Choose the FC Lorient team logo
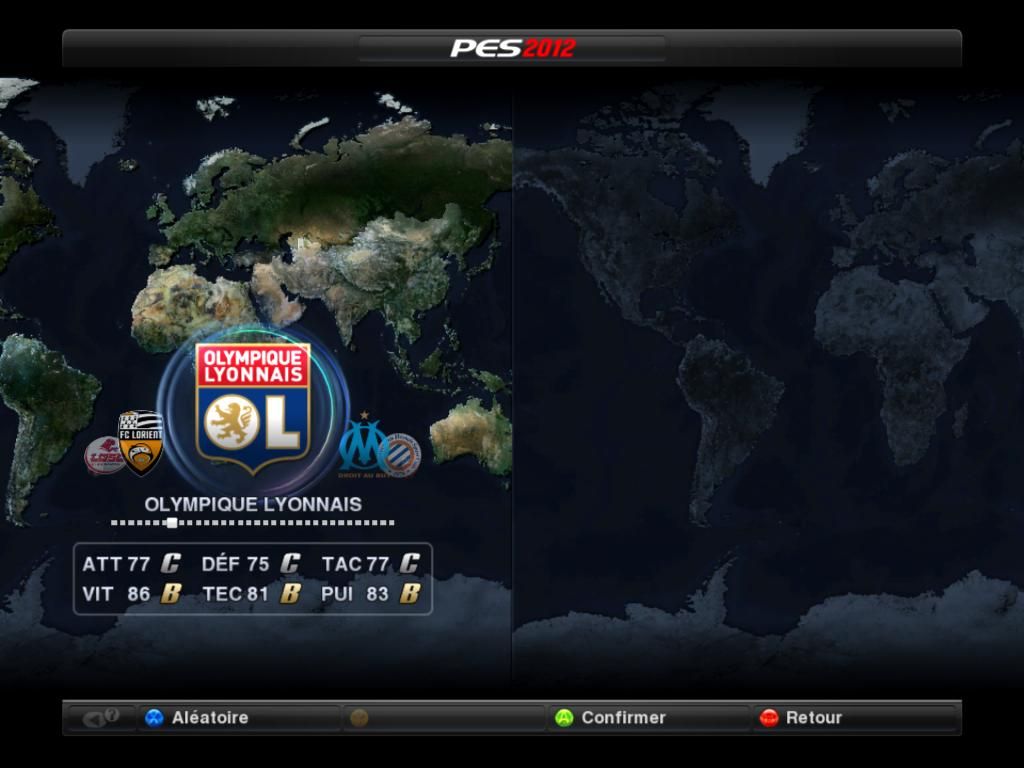The image size is (1024, 768). (x=141, y=441)
